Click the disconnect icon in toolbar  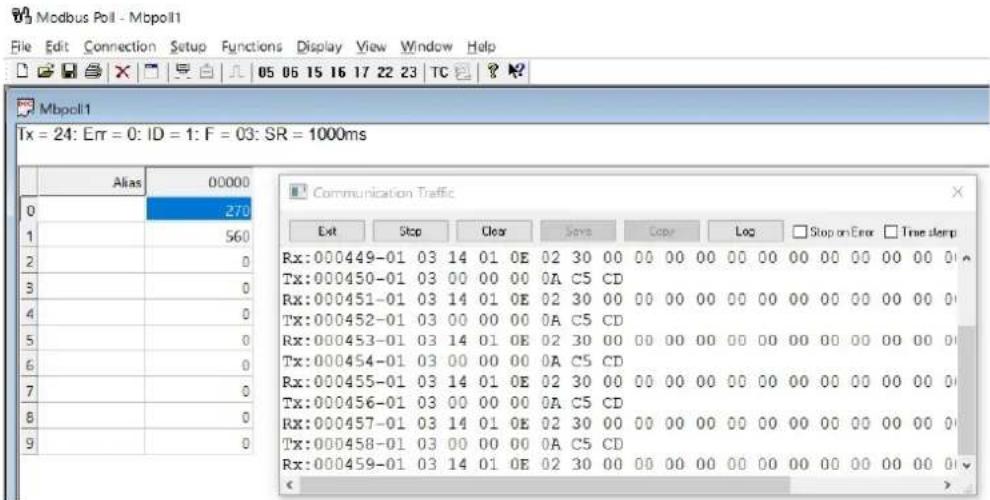click(206, 72)
